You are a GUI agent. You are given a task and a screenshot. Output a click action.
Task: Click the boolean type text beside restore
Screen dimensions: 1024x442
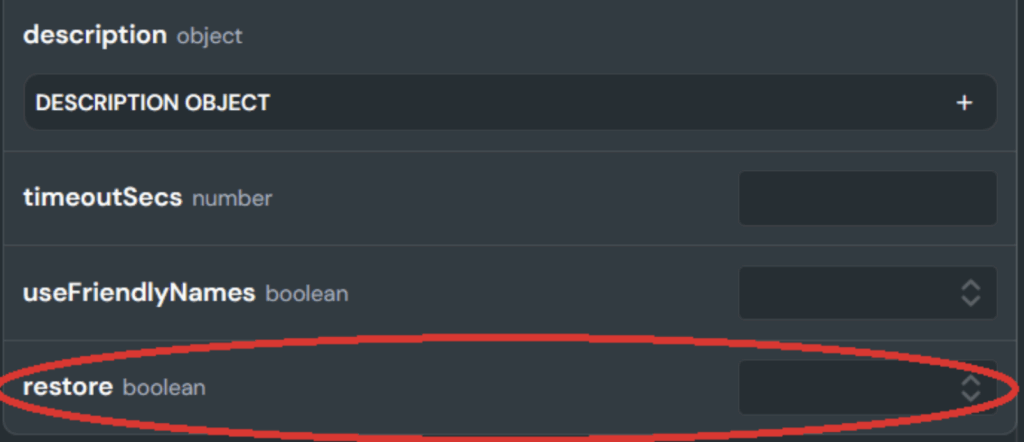(164, 388)
